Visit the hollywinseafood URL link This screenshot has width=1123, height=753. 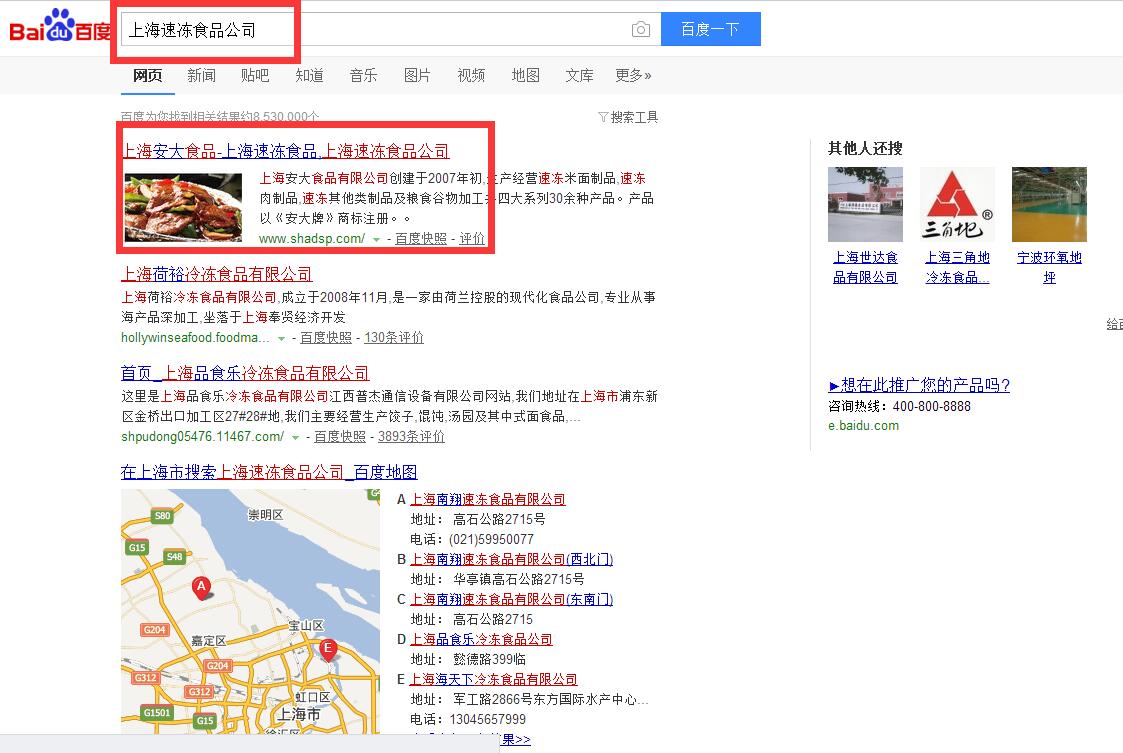click(x=196, y=337)
